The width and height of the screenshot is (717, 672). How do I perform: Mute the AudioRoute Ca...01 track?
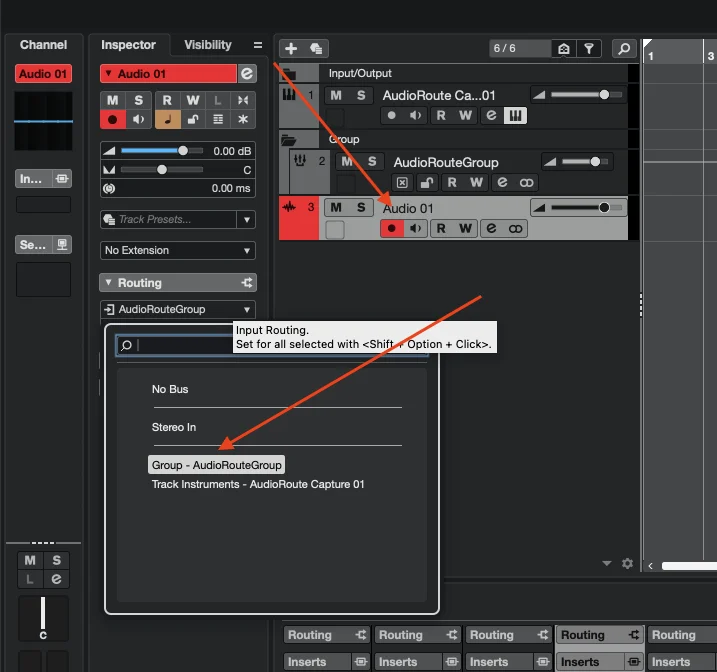pyautogui.click(x=336, y=95)
